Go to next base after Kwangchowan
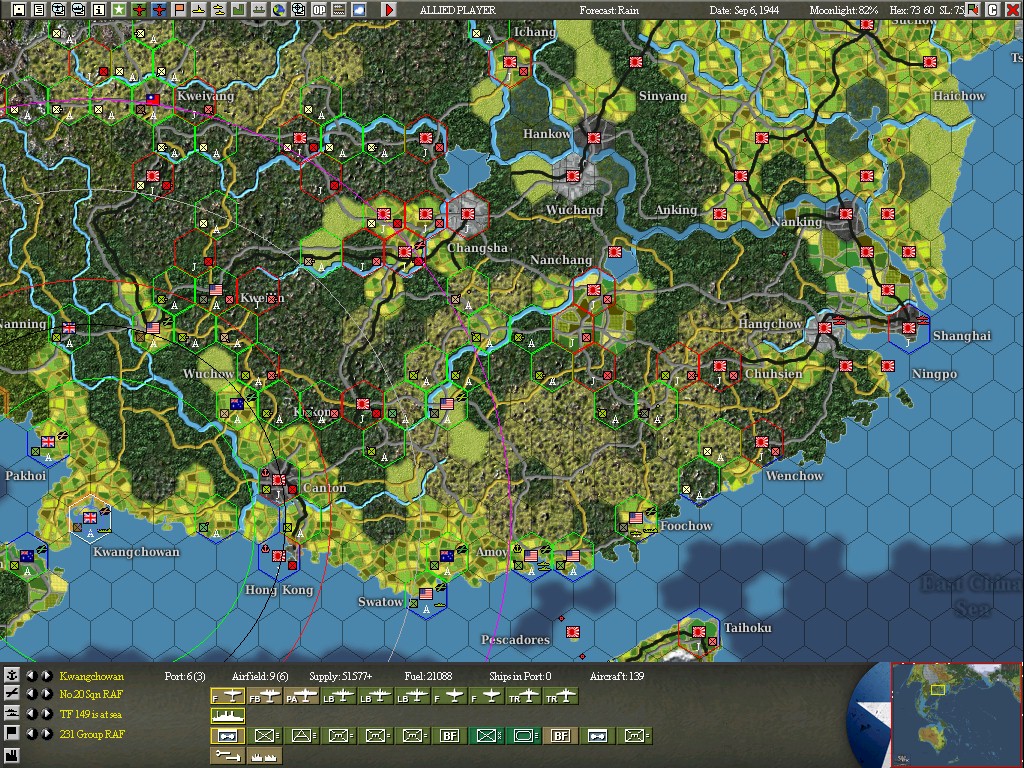 pyautogui.click(x=46, y=675)
